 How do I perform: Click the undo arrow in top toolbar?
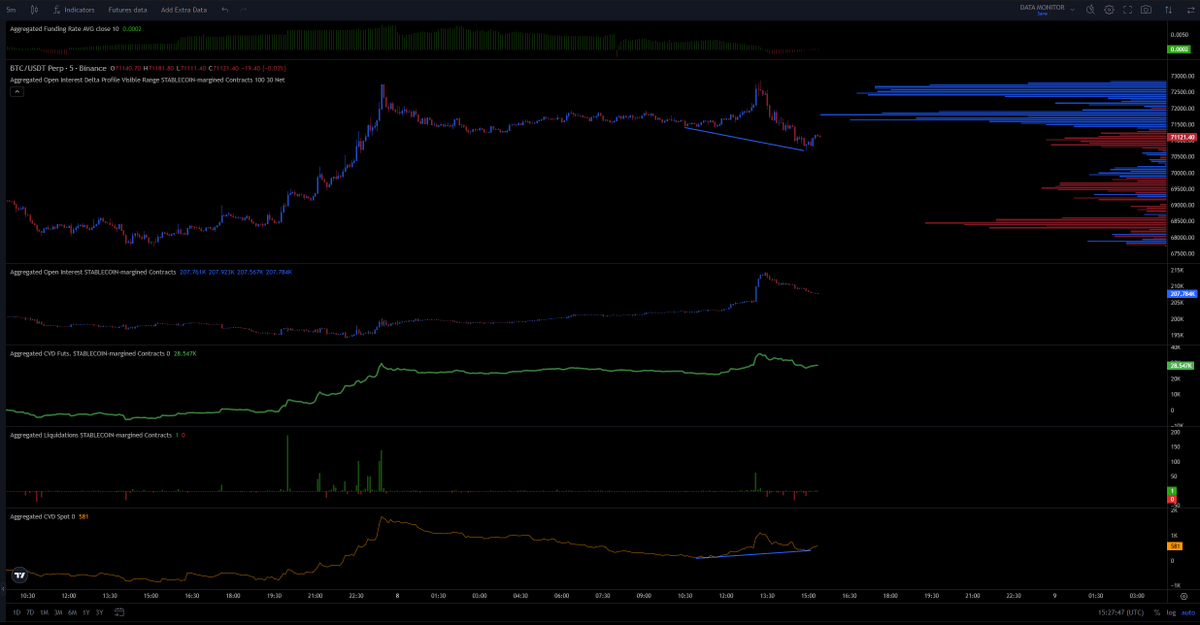click(224, 9)
